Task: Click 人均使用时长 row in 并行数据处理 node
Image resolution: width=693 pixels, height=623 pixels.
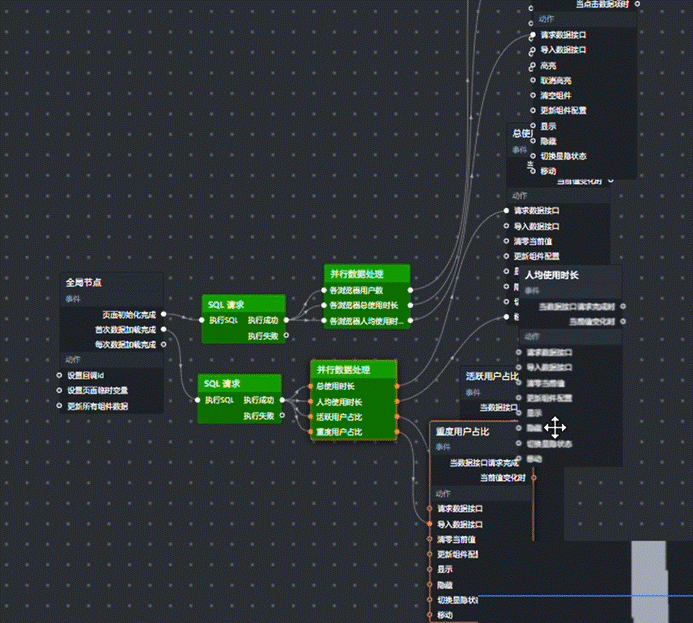Action: [354, 402]
